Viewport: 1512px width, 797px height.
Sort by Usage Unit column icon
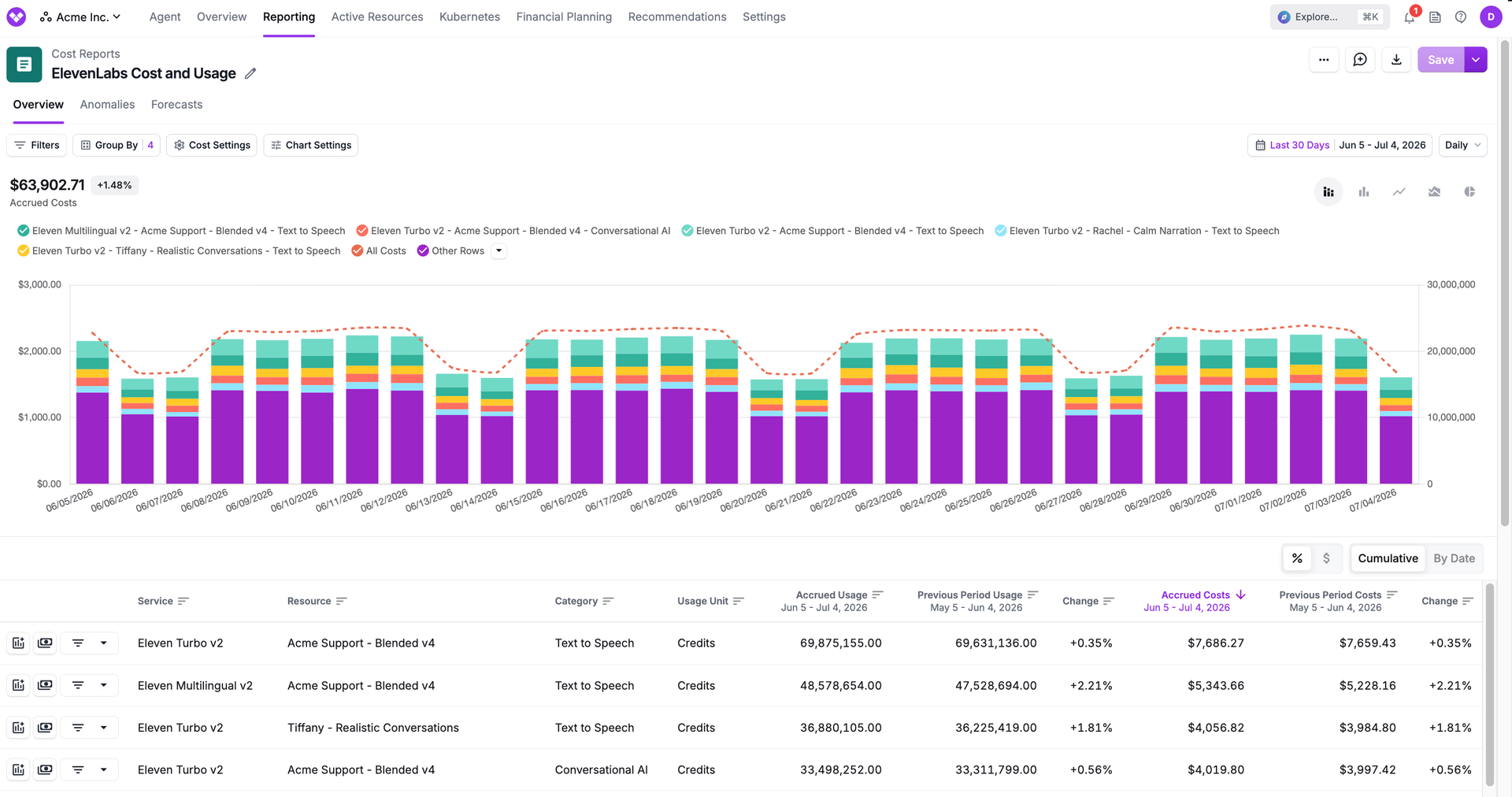(x=739, y=601)
